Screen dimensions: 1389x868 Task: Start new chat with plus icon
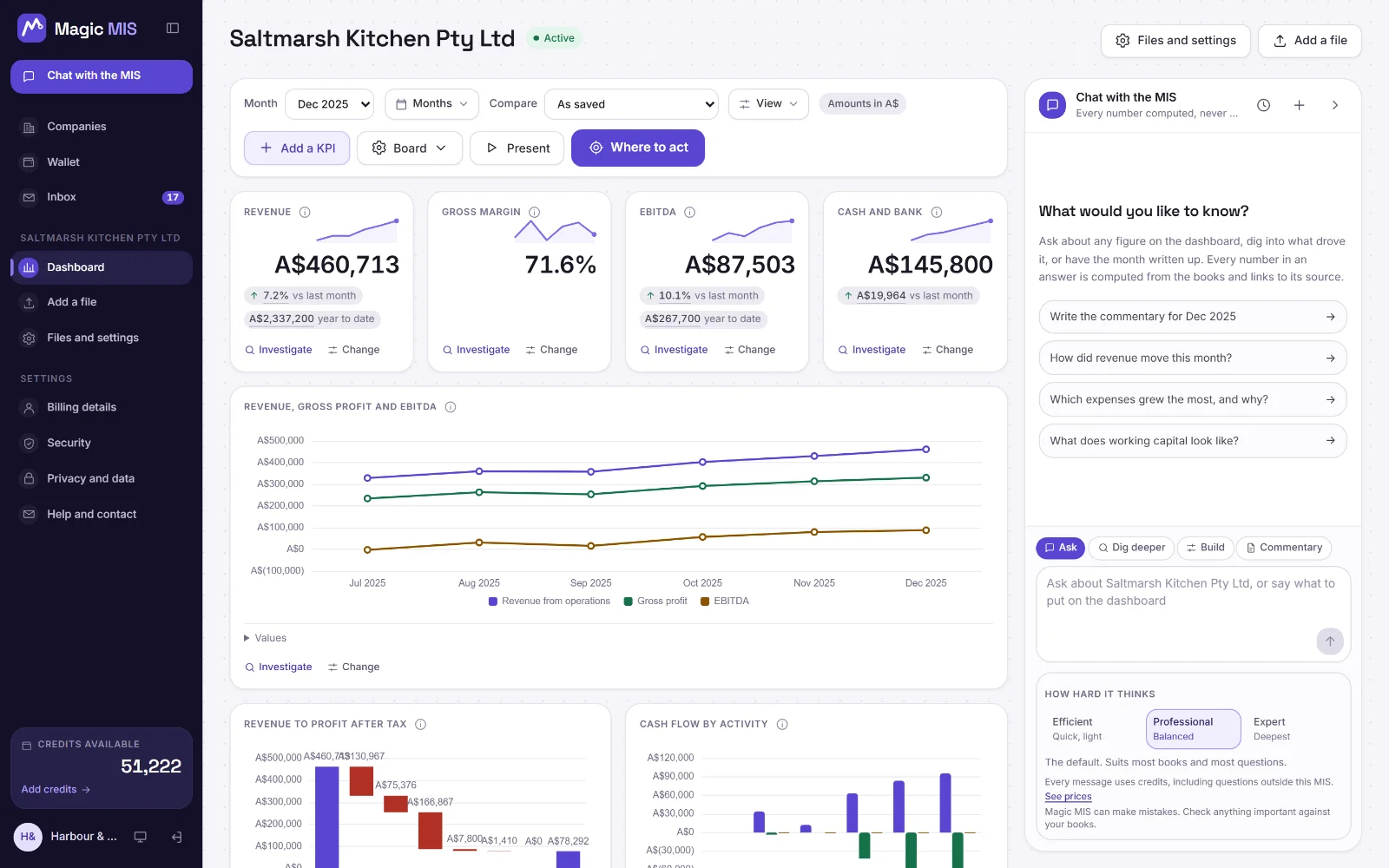click(x=1300, y=105)
